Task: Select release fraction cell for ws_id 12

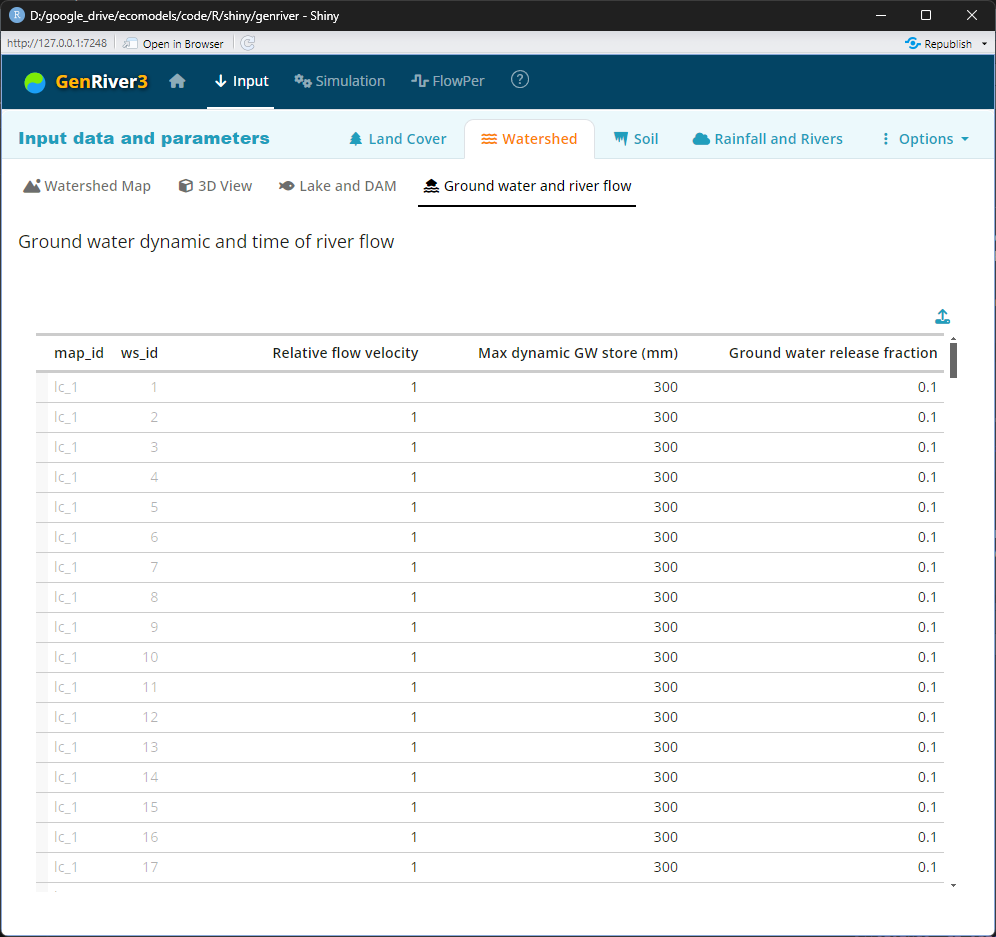Action: tap(814, 717)
